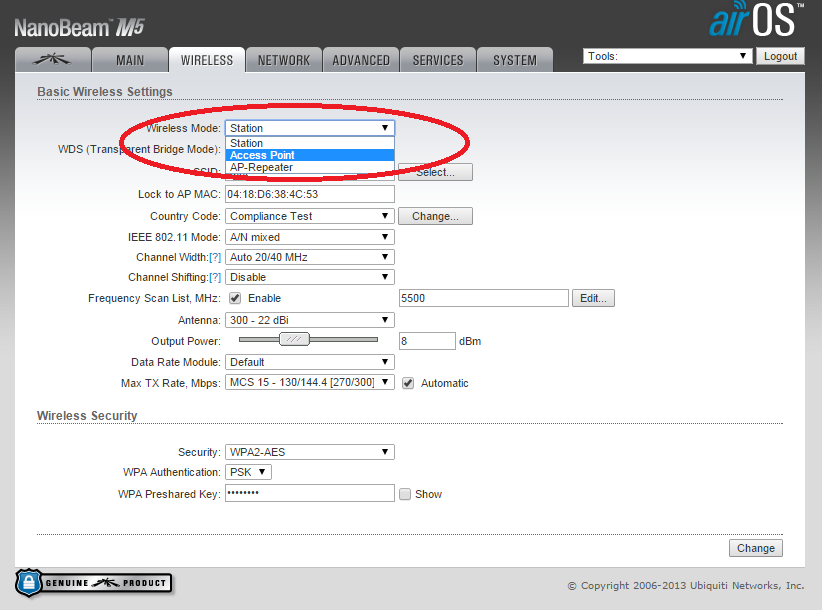Uncheck the Max TX Rate Automatic checkbox

pos(408,383)
